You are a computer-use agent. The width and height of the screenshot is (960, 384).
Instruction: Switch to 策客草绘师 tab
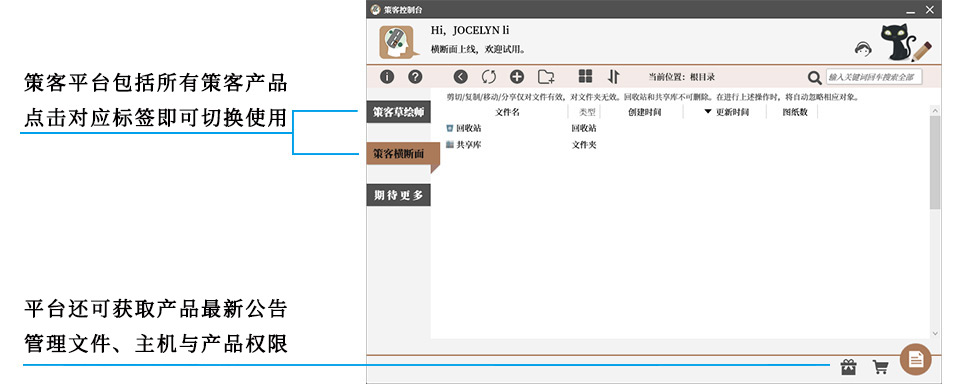(399, 113)
